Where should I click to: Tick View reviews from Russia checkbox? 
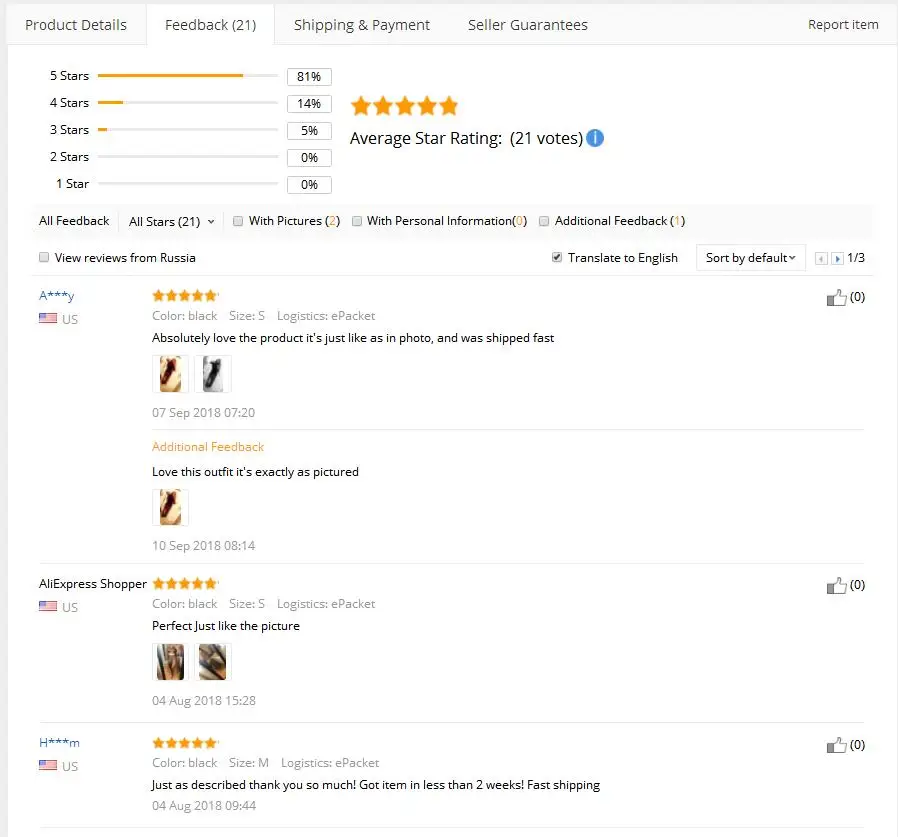click(44, 257)
